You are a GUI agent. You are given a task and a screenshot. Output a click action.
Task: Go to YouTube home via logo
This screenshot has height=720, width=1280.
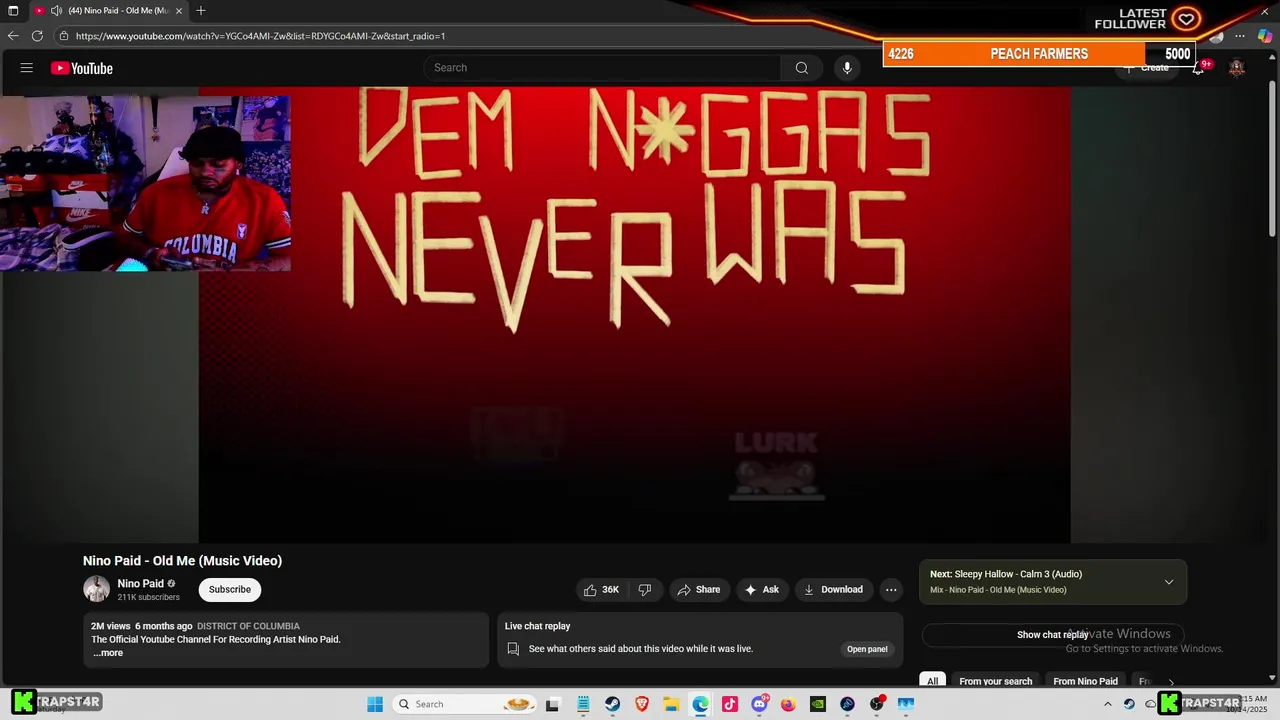[x=82, y=68]
